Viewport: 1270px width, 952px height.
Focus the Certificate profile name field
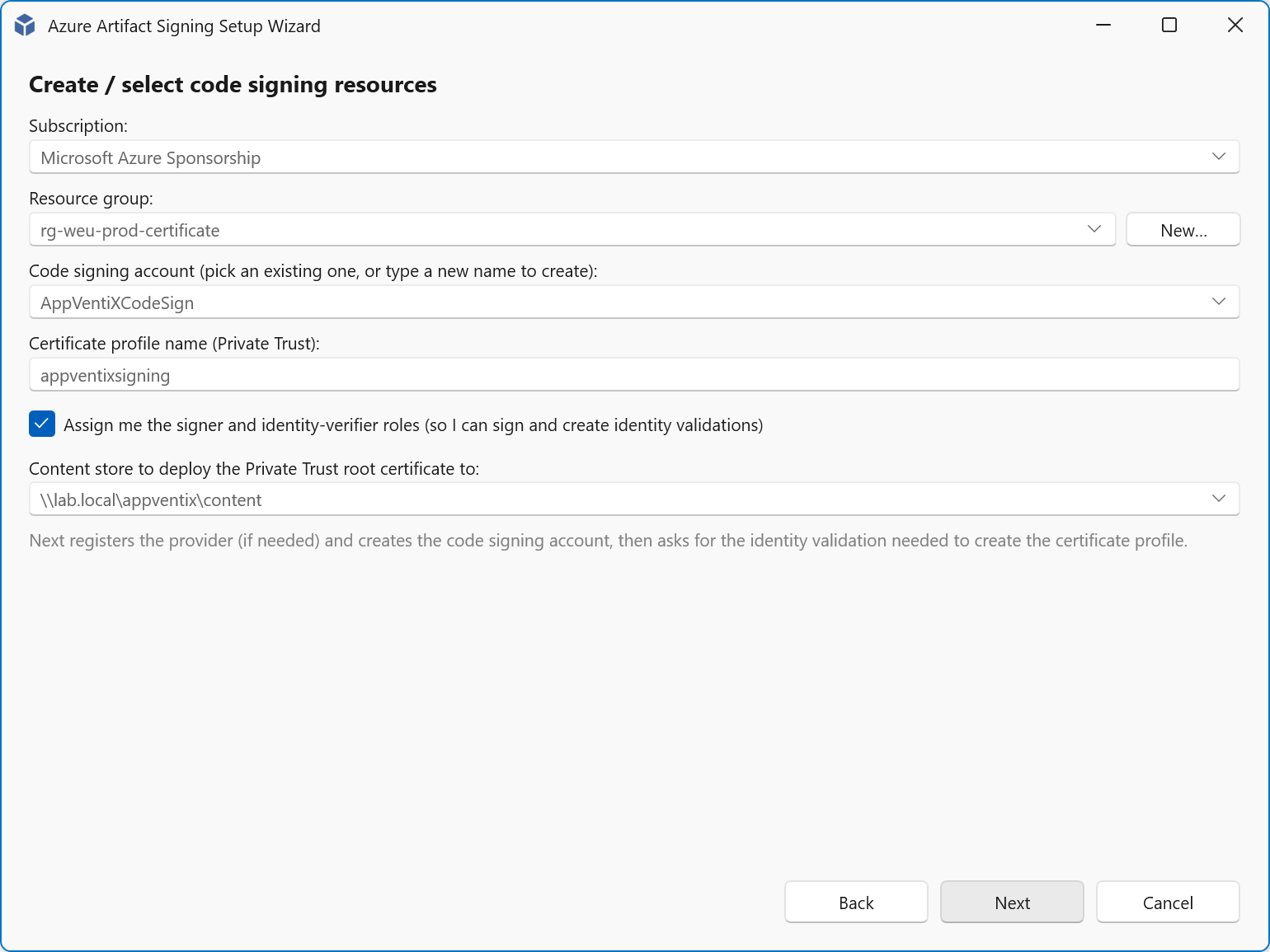[634, 375]
